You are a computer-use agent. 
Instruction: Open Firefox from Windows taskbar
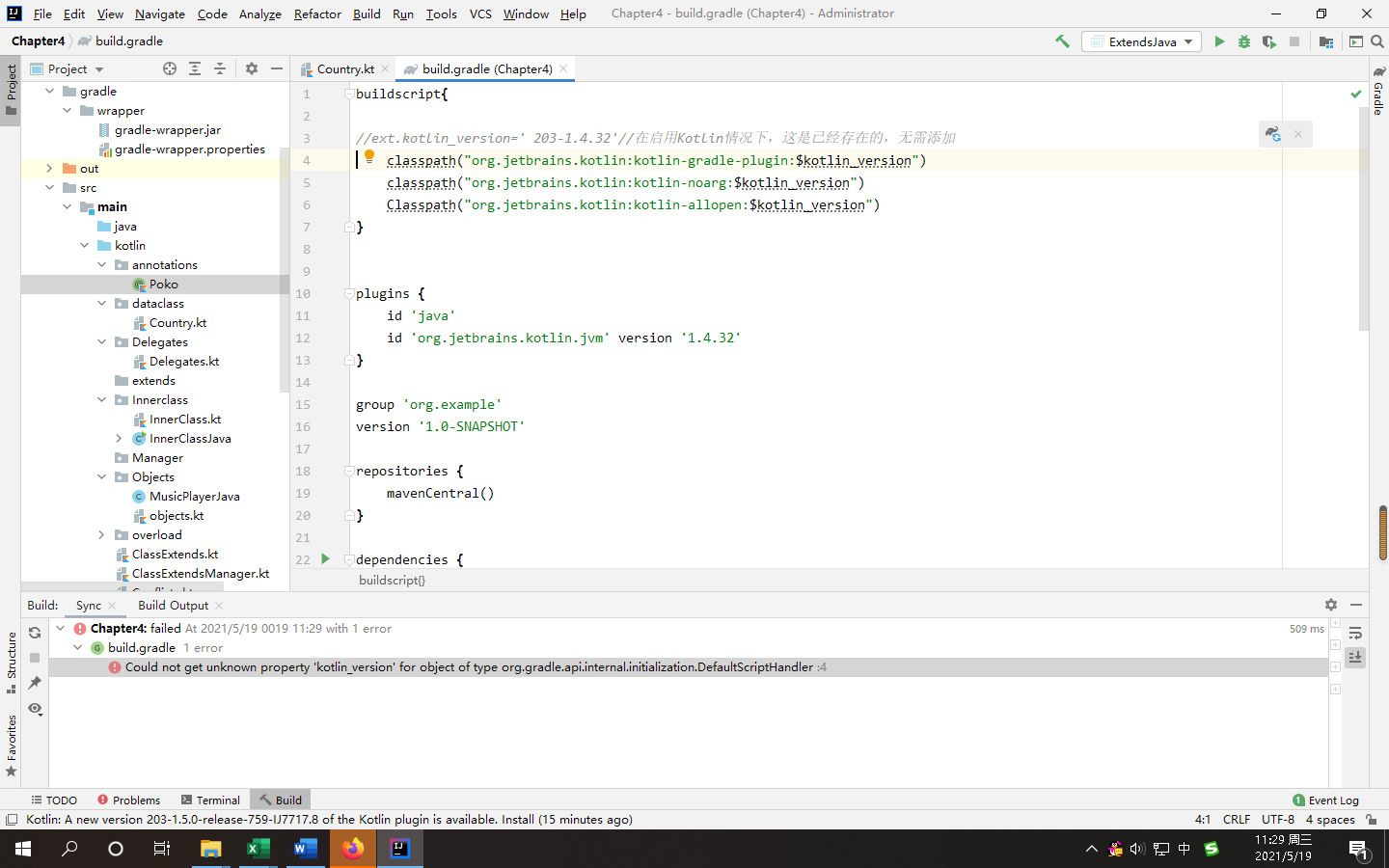click(353, 849)
